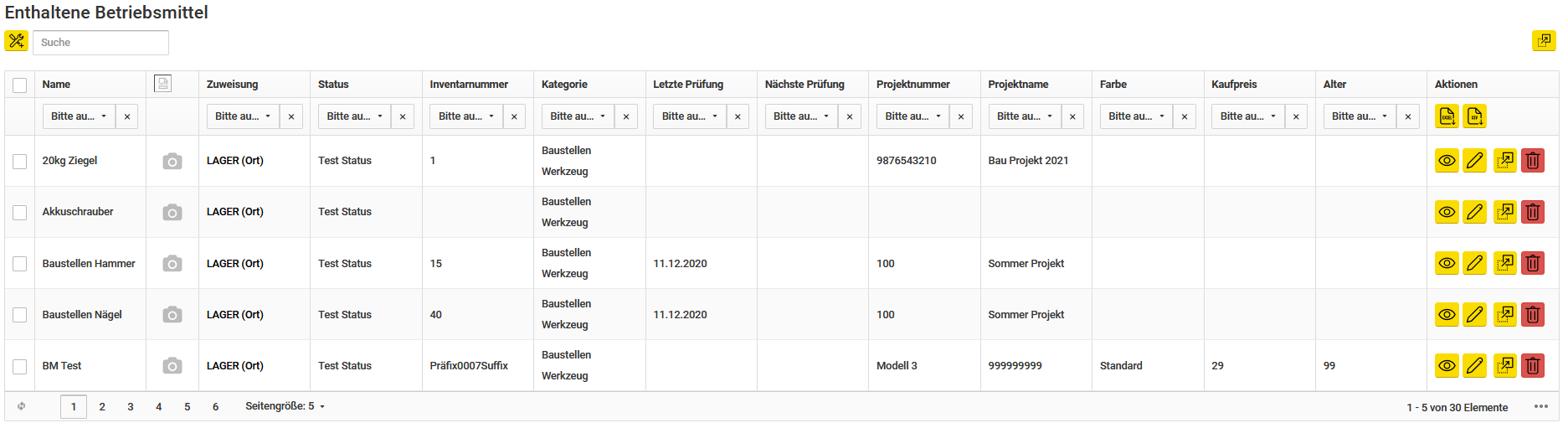Go to page 5
Viewport: 1568px width, 428px height.
pos(188,406)
